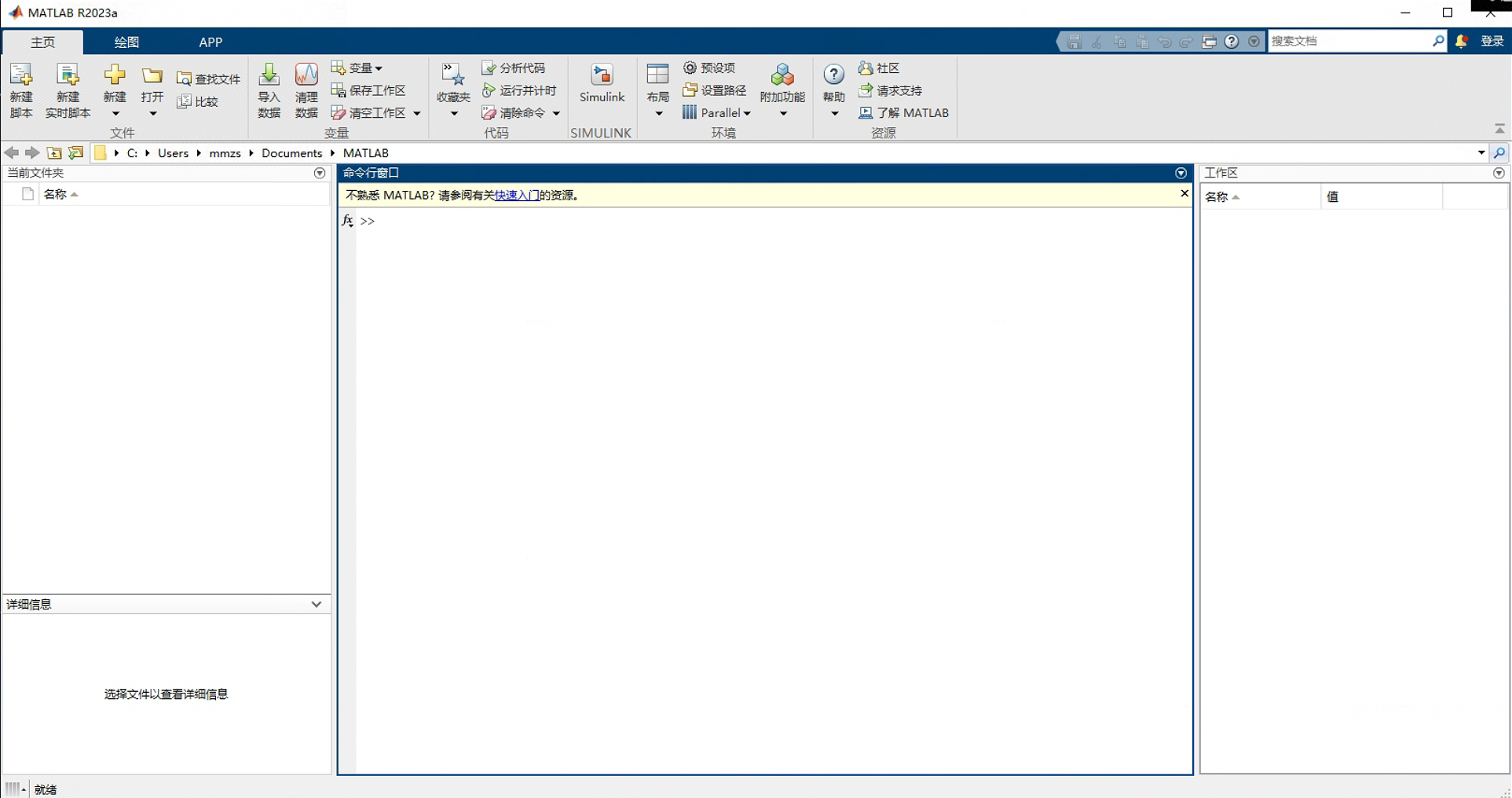Image resolution: width=1512 pixels, height=798 pixels.
Task: Click 清除命令 (Clear Commands)
Action: tap(514, 113)
